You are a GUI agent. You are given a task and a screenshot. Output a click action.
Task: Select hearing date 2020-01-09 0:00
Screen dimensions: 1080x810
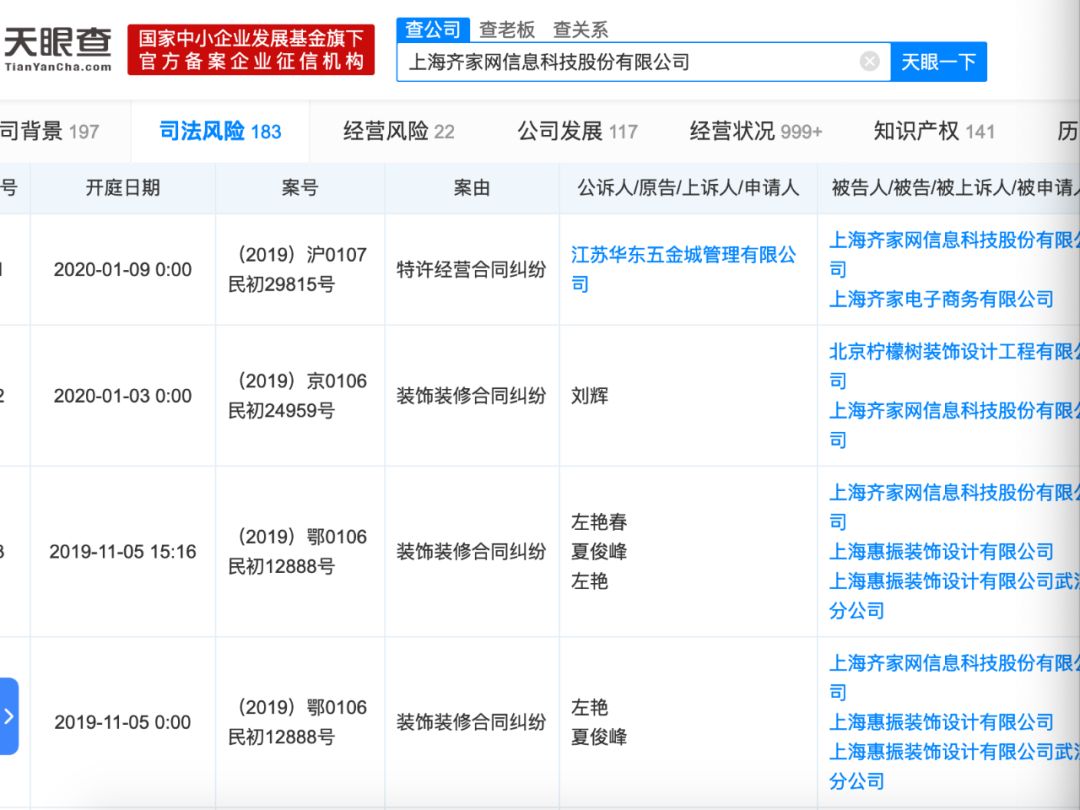(123, 269)
